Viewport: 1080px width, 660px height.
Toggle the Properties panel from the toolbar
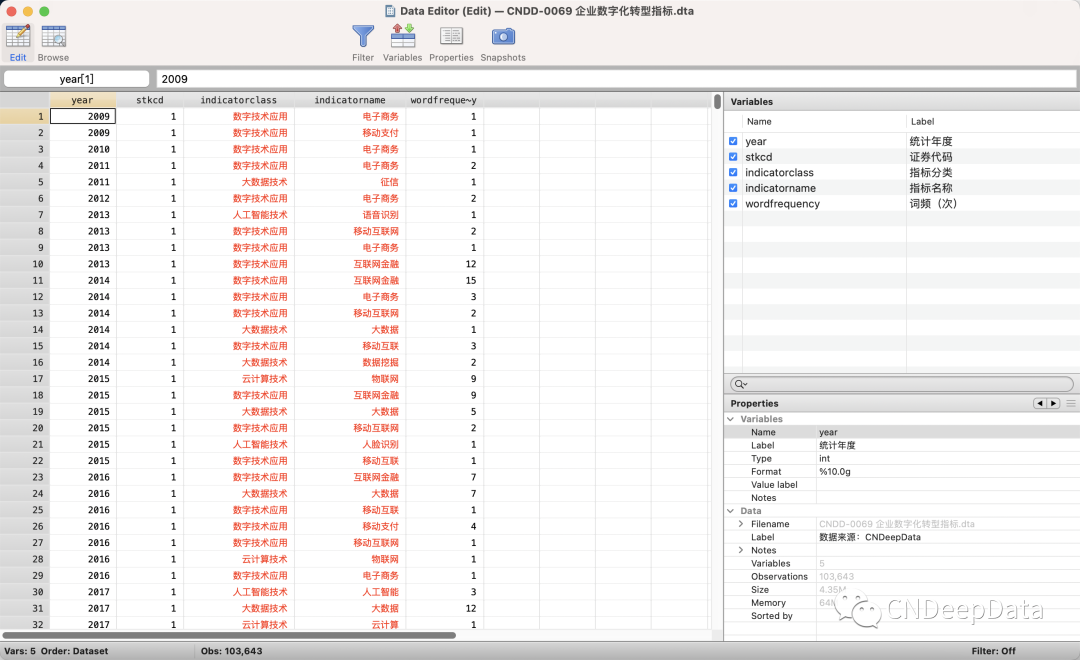pyautogui.click(x=451, y=43)
